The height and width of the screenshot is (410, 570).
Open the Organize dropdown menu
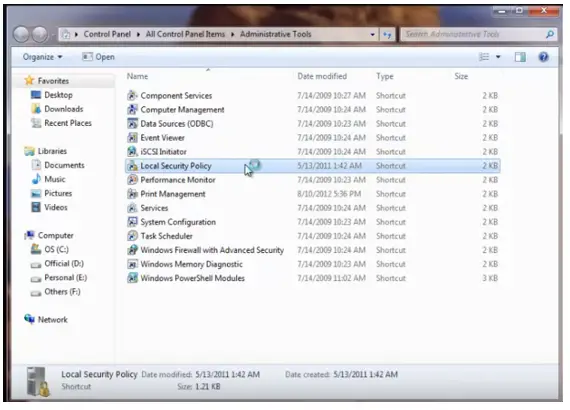click(42, 57)
